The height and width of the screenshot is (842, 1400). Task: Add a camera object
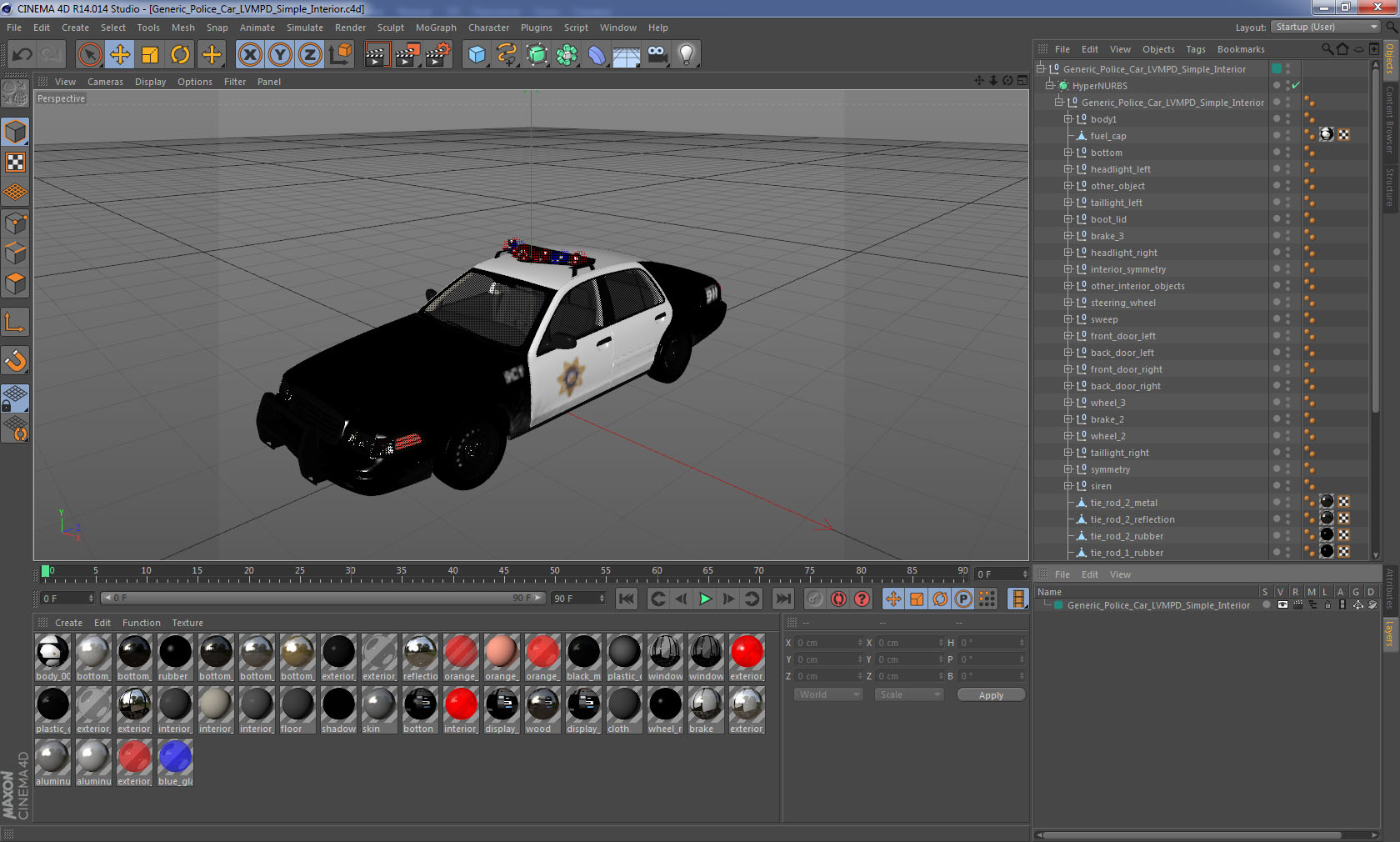[x=657, y=55]
